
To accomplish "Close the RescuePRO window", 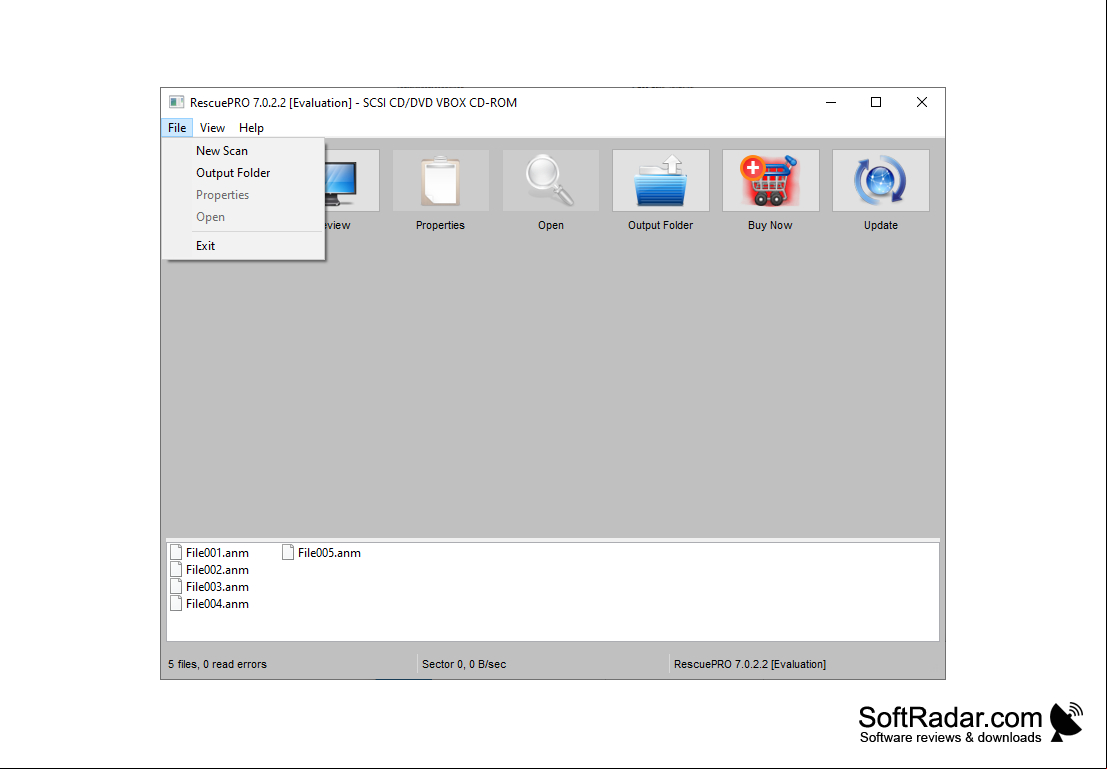I will (x=922, y=102).
